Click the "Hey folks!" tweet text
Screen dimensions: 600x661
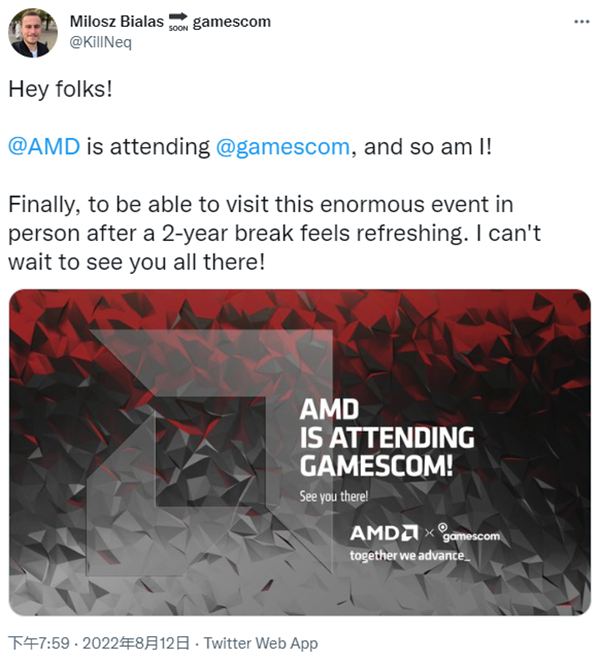[60, 89]
